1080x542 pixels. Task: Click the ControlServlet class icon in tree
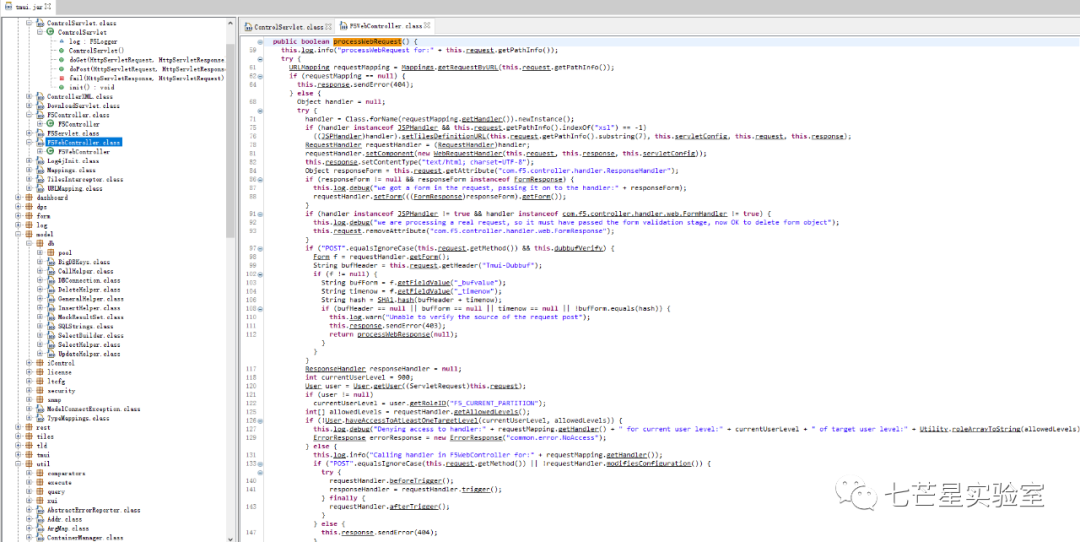tap(51, 32)
